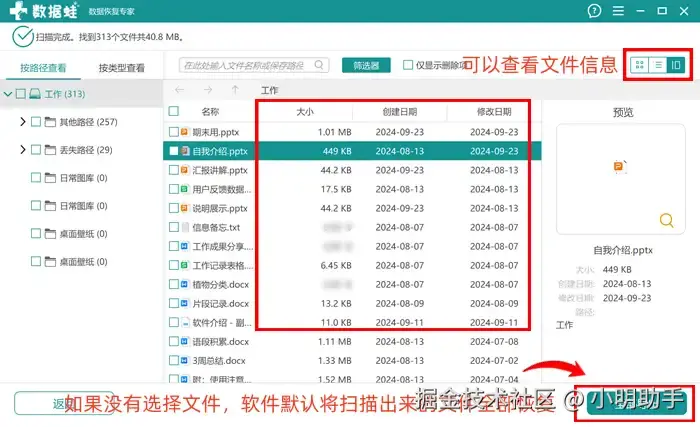Enable 仅显示删除项 checkbox
Viewport: 700px width, 427px height.
(408, 65)
